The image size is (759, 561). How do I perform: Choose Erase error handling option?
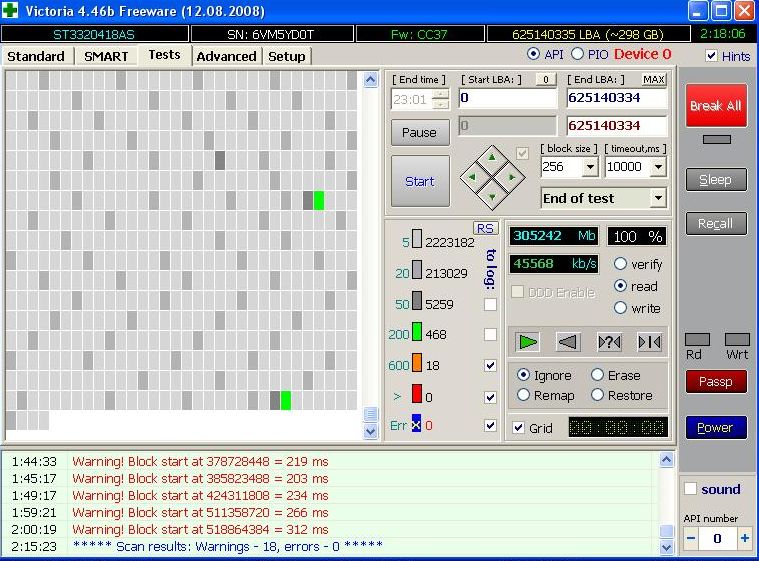click(x=597, y=375)
